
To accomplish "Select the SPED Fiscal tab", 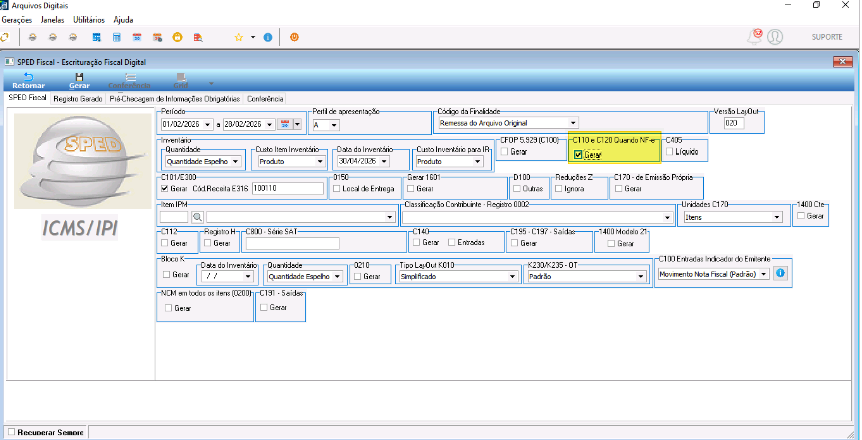I will click(x=27, y=98).
